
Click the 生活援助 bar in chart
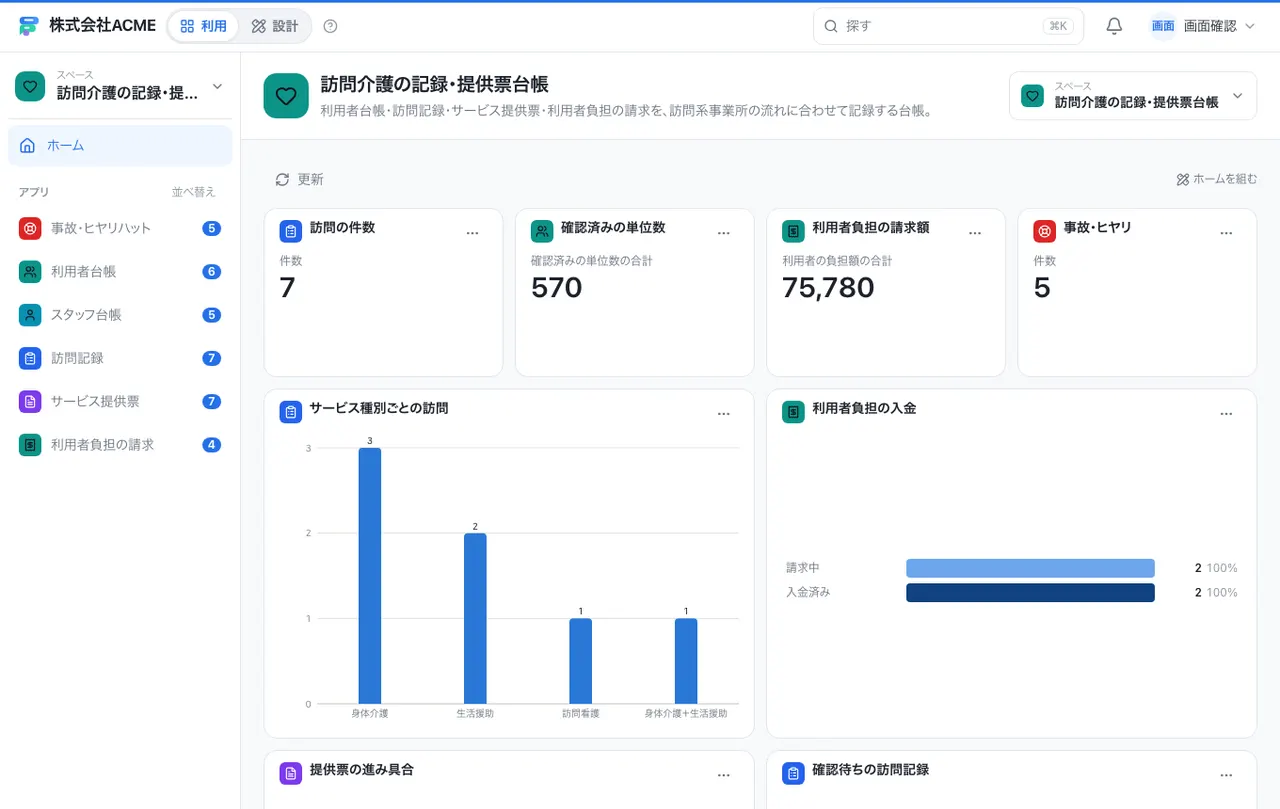[475, 618]
